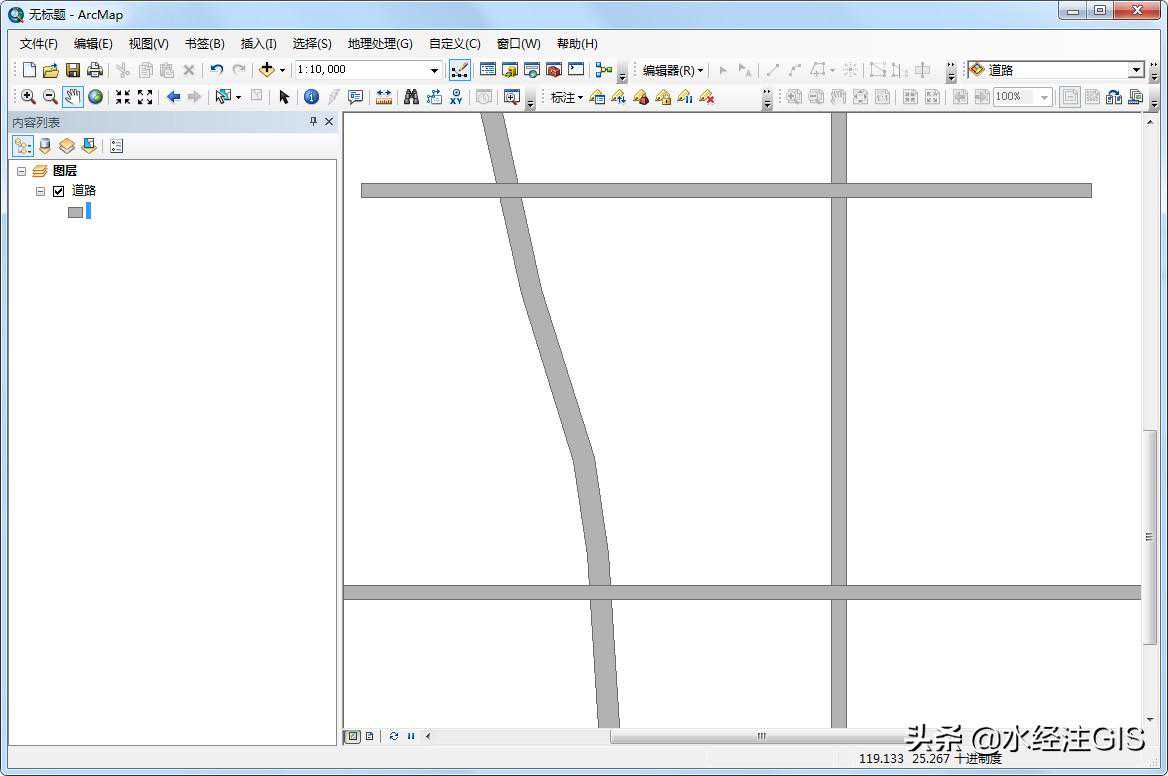Image resolution: width=1168 pixels, height=776 pixels.
Task: Open the map scale 1:10,000 dropdown
Action: [434, 70]
